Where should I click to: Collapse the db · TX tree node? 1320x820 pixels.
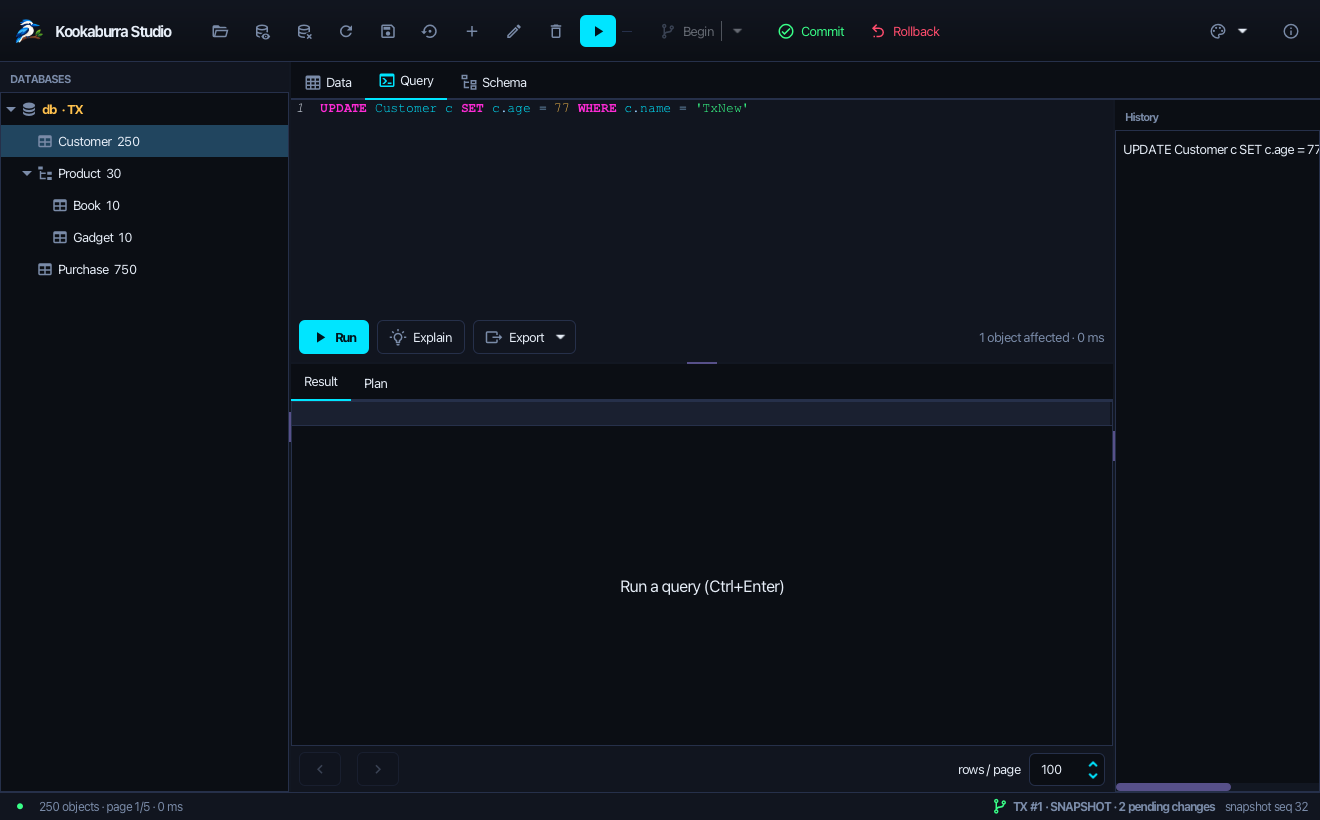(12, 109)
